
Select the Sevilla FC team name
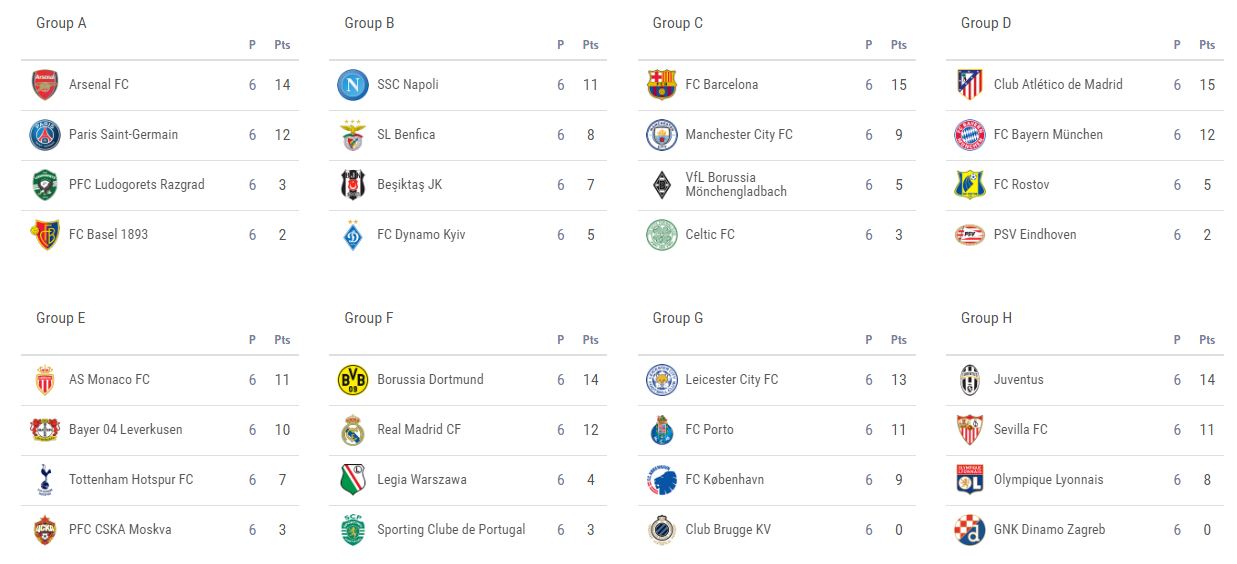pos(1020,430)
